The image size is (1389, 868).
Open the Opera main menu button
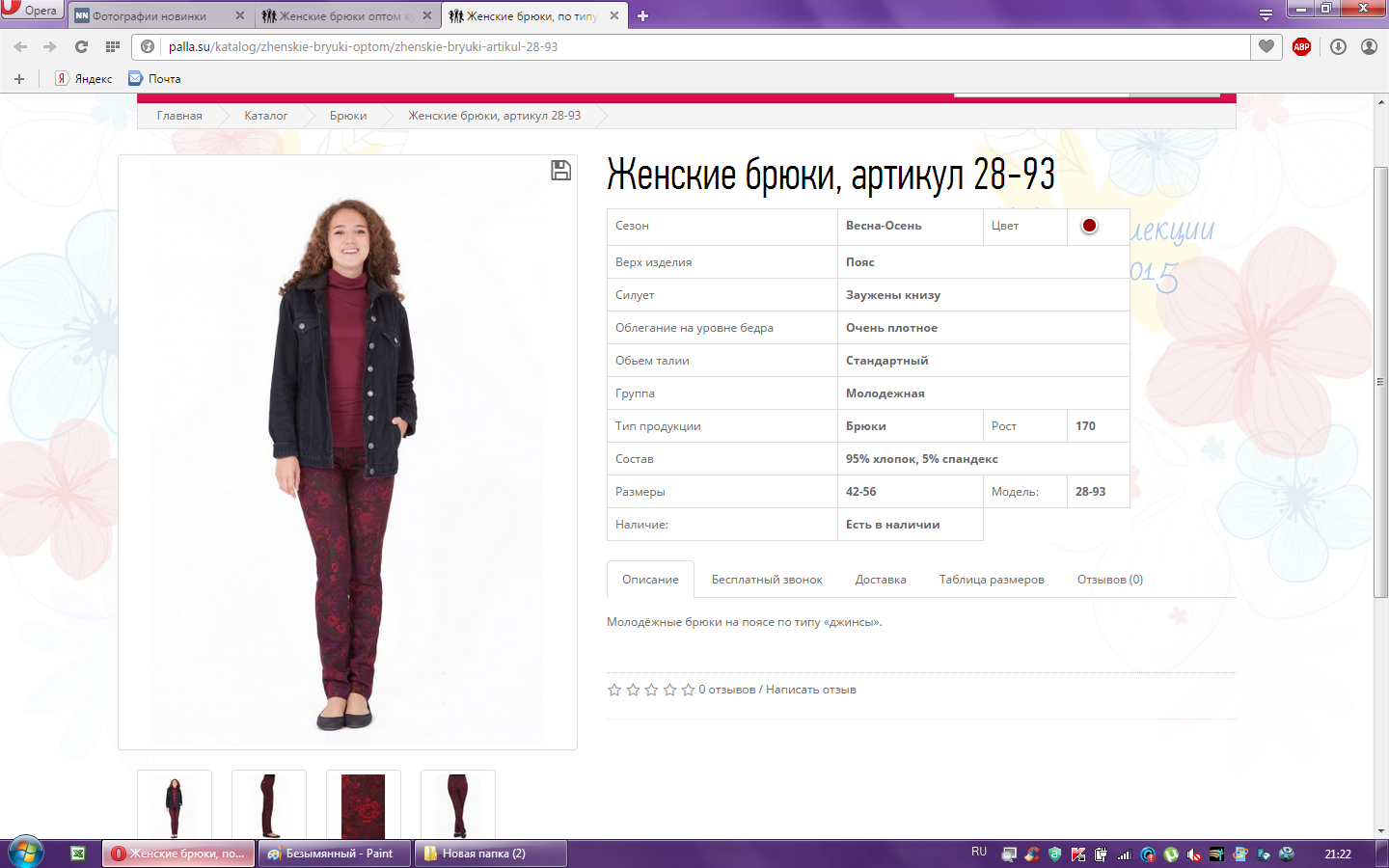[x=32, y=10]
